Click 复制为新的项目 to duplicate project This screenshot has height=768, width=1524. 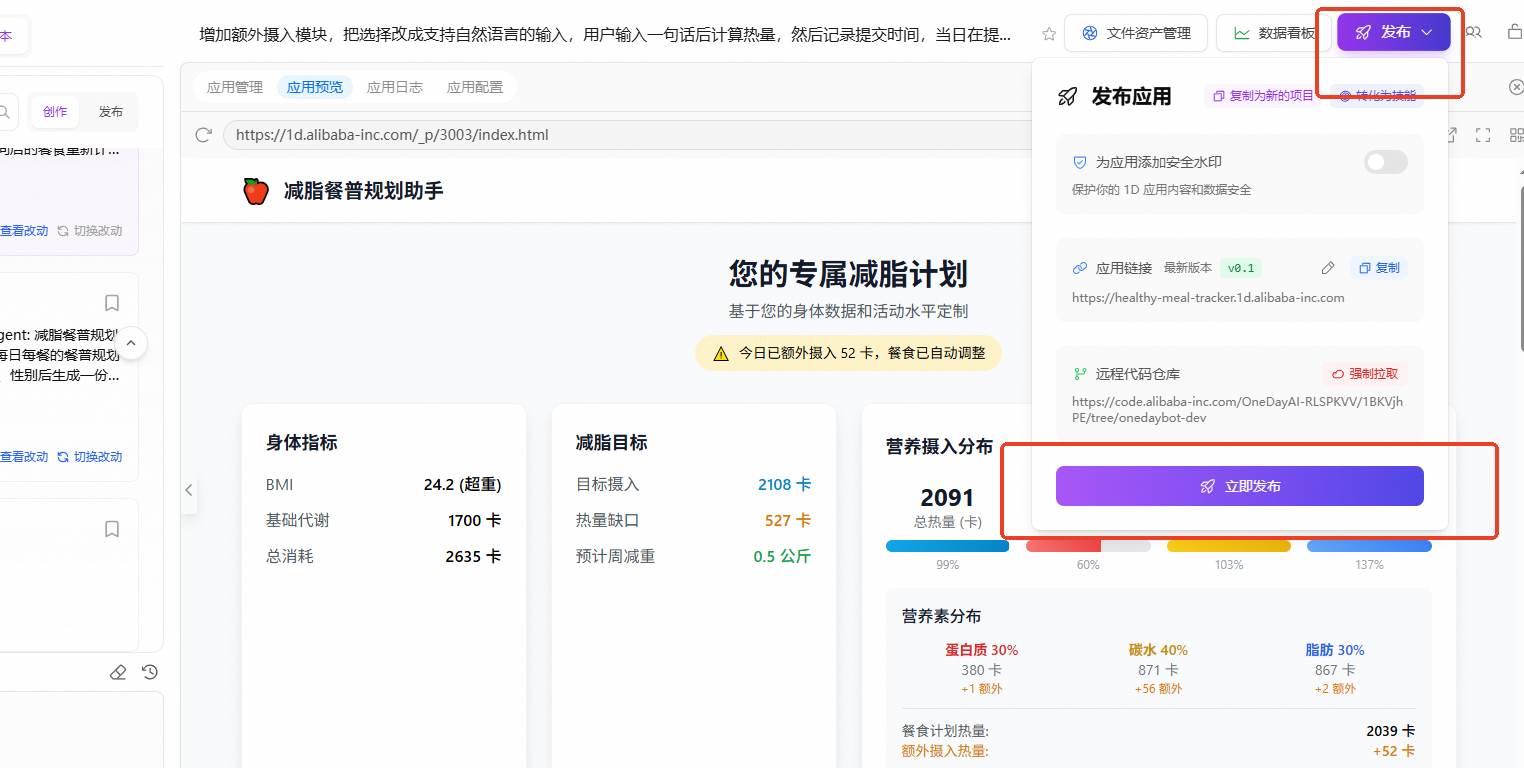tap(1263, 96)
